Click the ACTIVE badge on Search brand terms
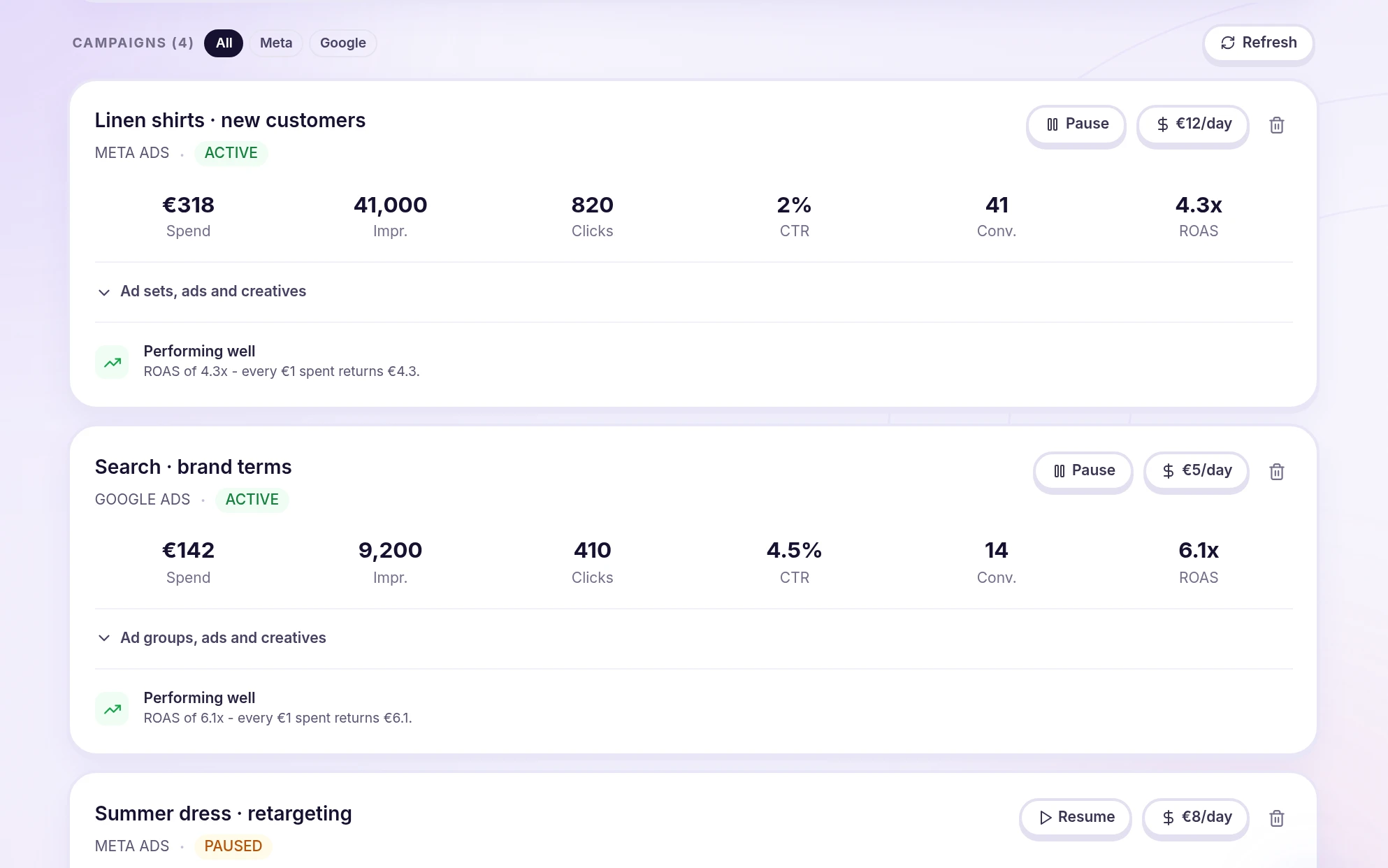1388x868 pixels. point(252,500)
